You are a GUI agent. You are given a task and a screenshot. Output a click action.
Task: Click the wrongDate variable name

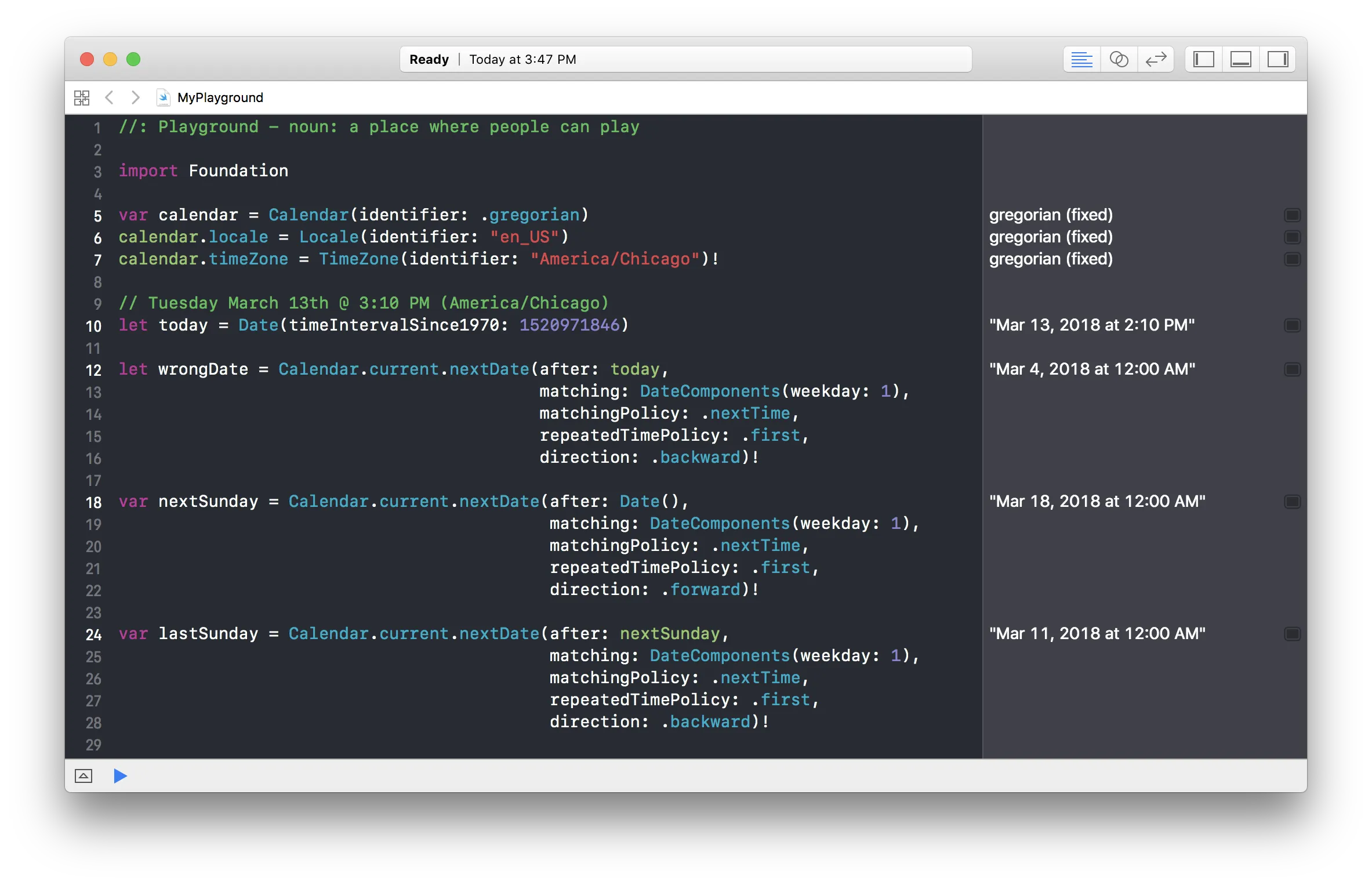pos(203,369)
